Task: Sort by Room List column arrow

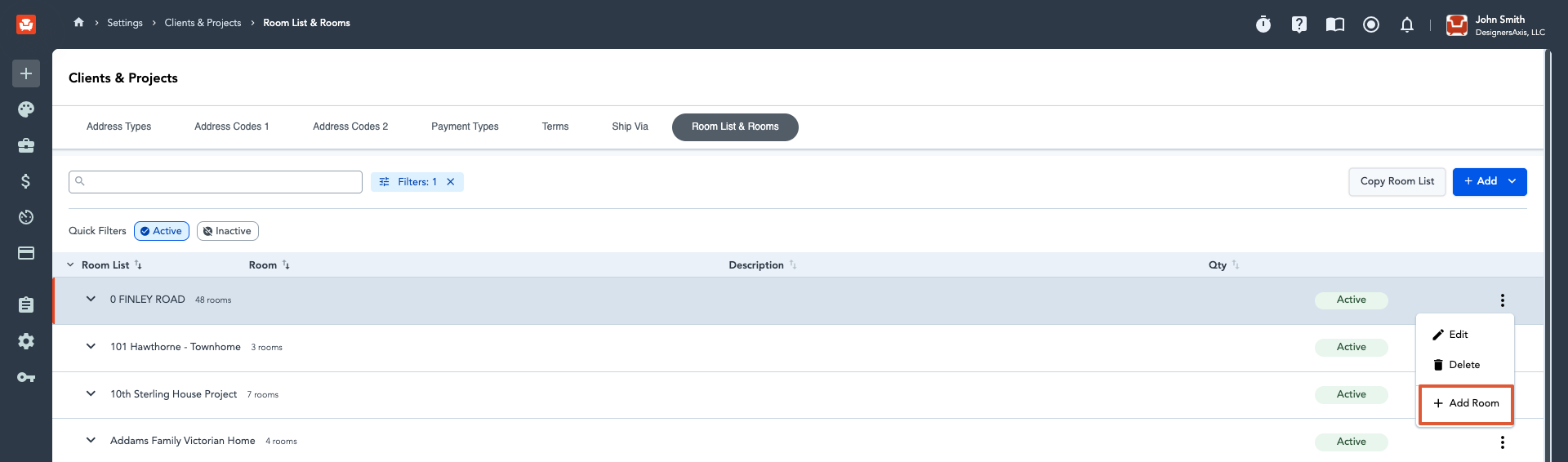Action: coord(138,265)
